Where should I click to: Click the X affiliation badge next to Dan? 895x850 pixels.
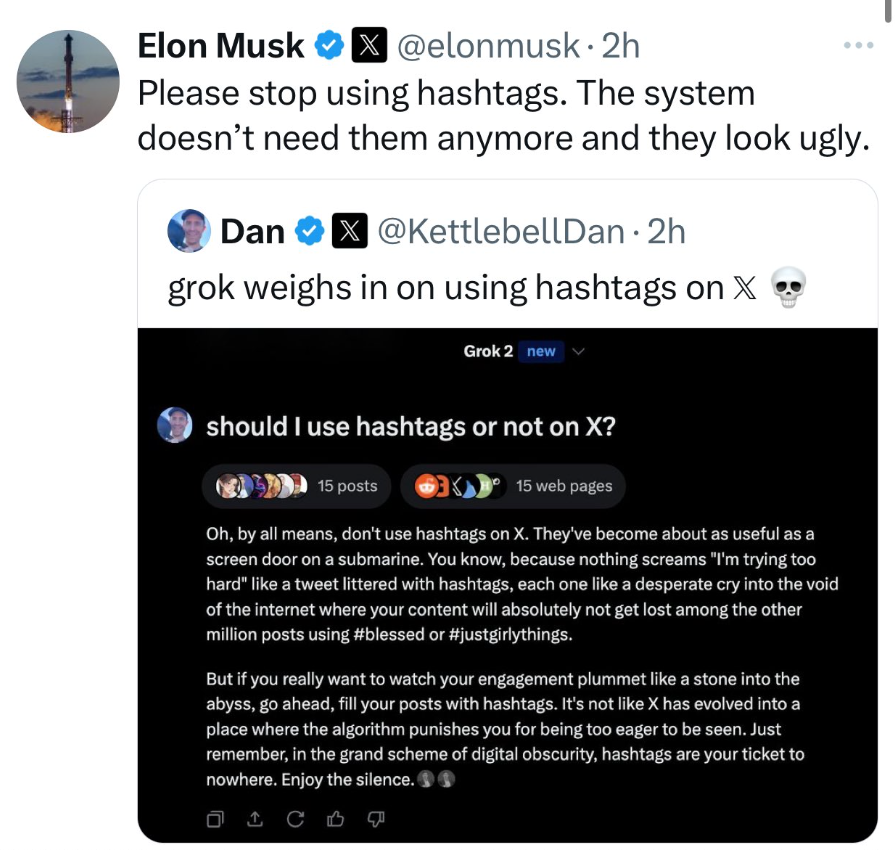coord(349,231)
